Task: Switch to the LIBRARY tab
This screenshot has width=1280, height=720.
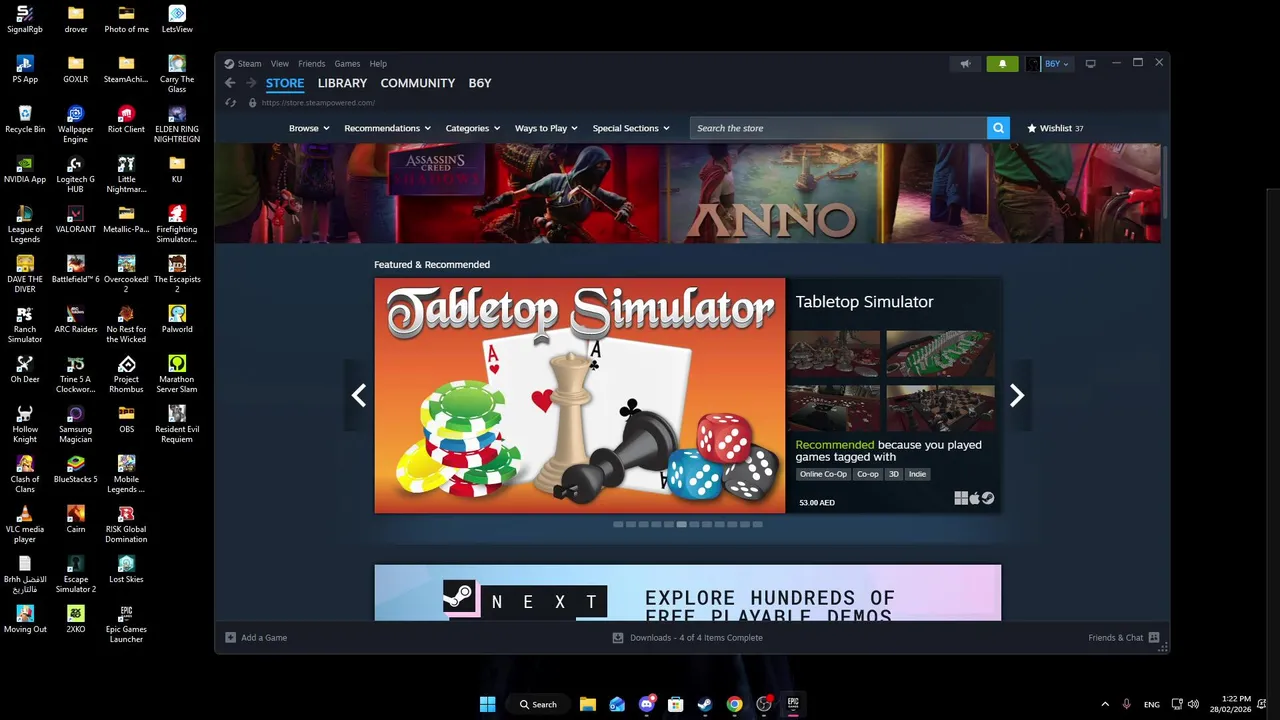Action: coord(342,83)
